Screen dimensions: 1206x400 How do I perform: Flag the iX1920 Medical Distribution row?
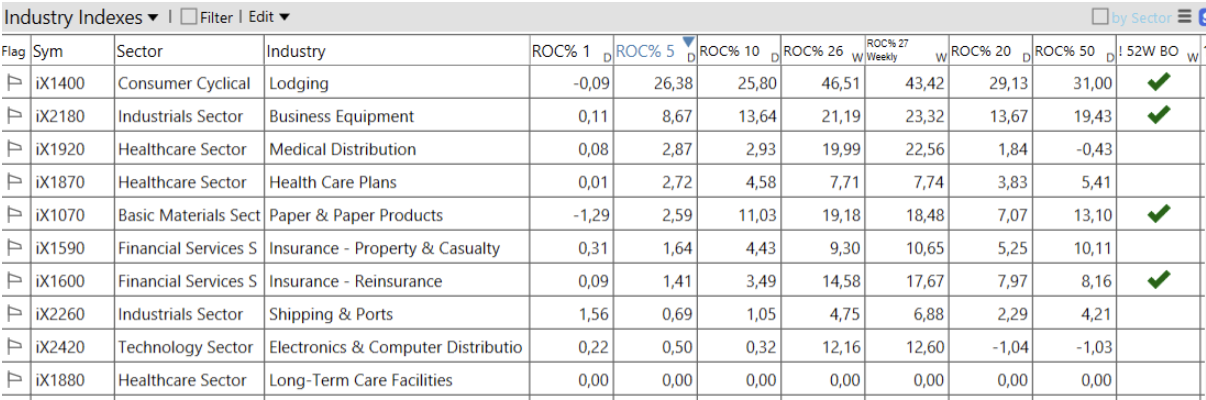click(x=15, y=149)
